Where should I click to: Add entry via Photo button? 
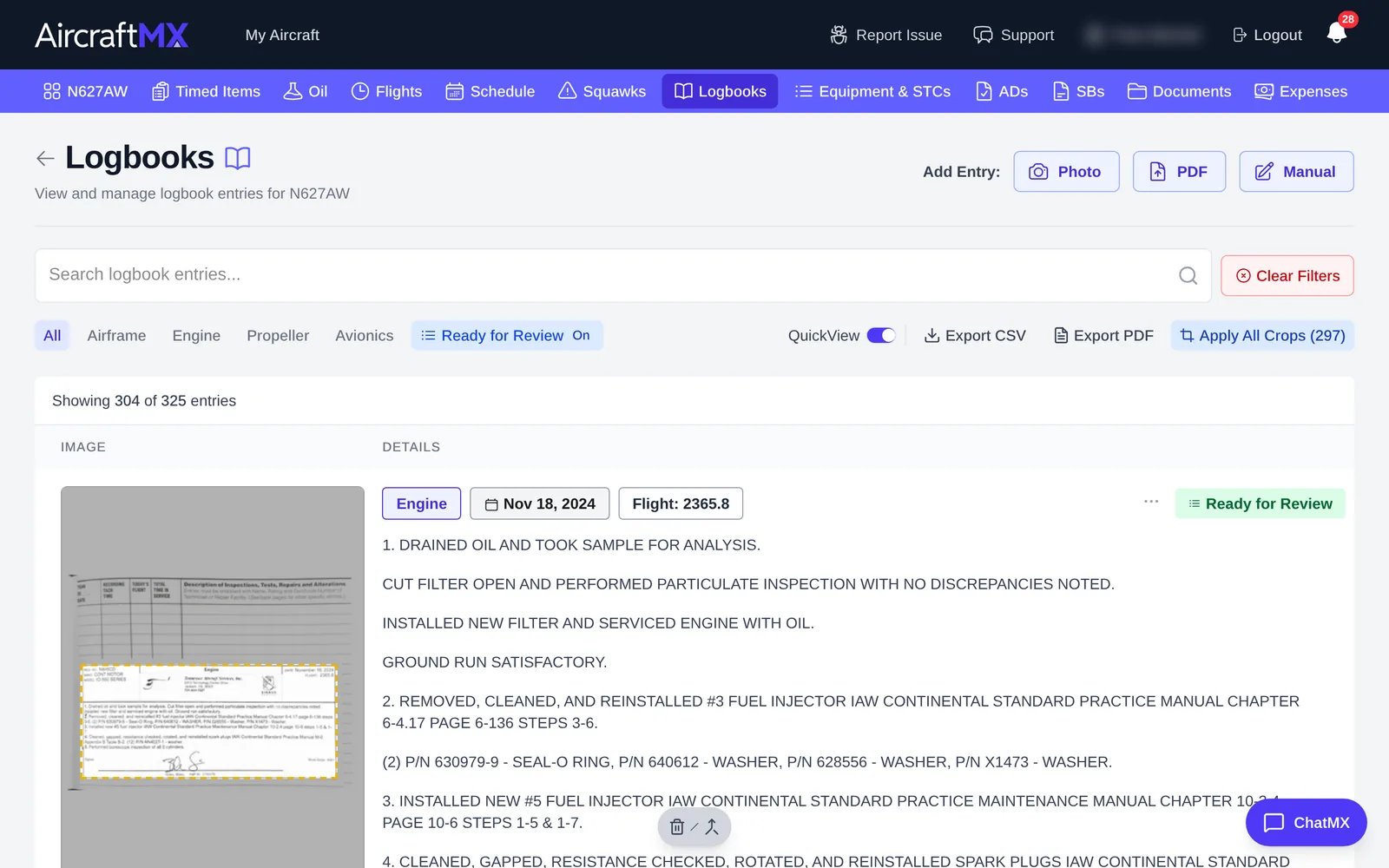pos(1066,172)
